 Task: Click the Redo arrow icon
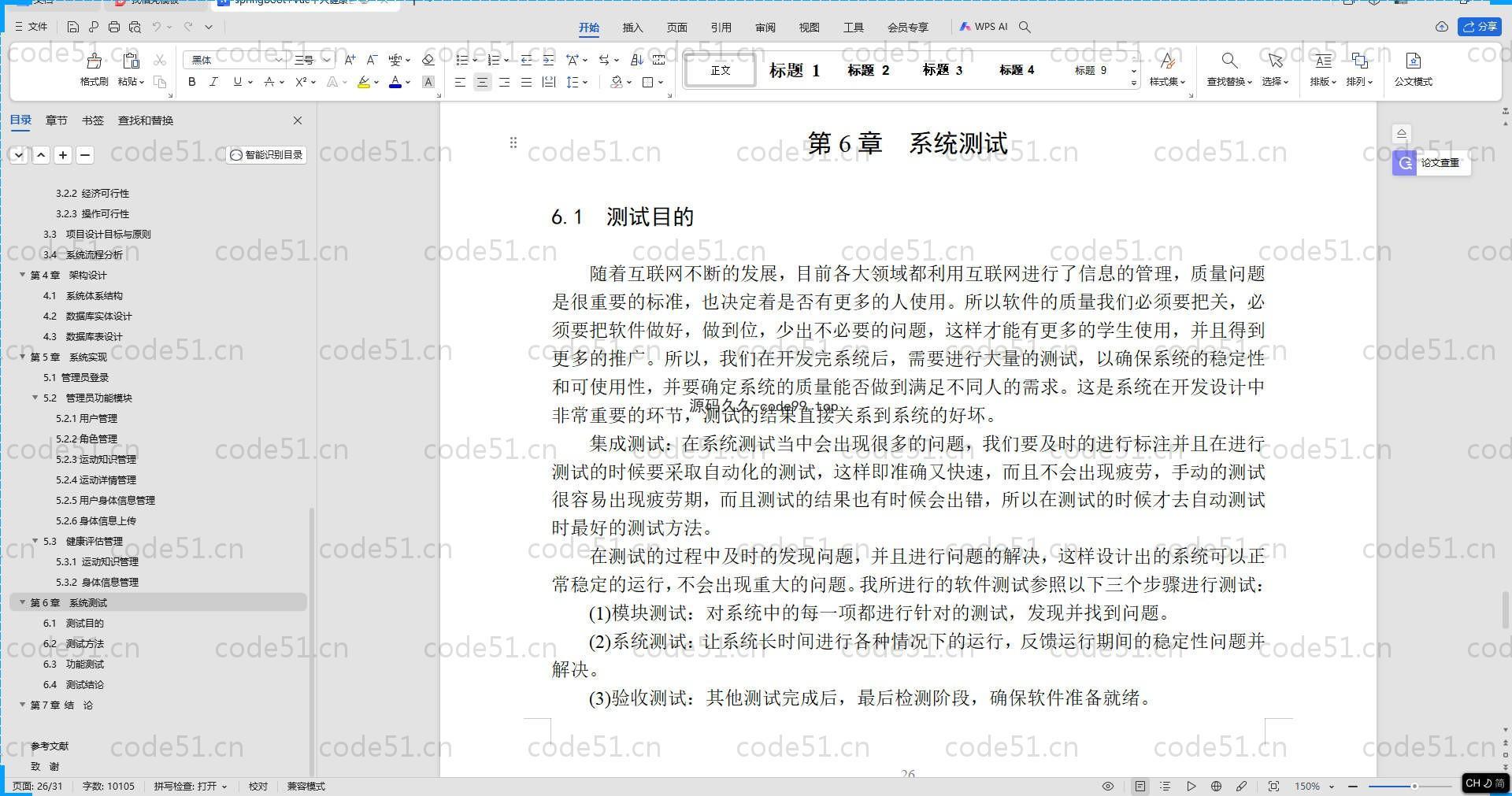point(188,27)
